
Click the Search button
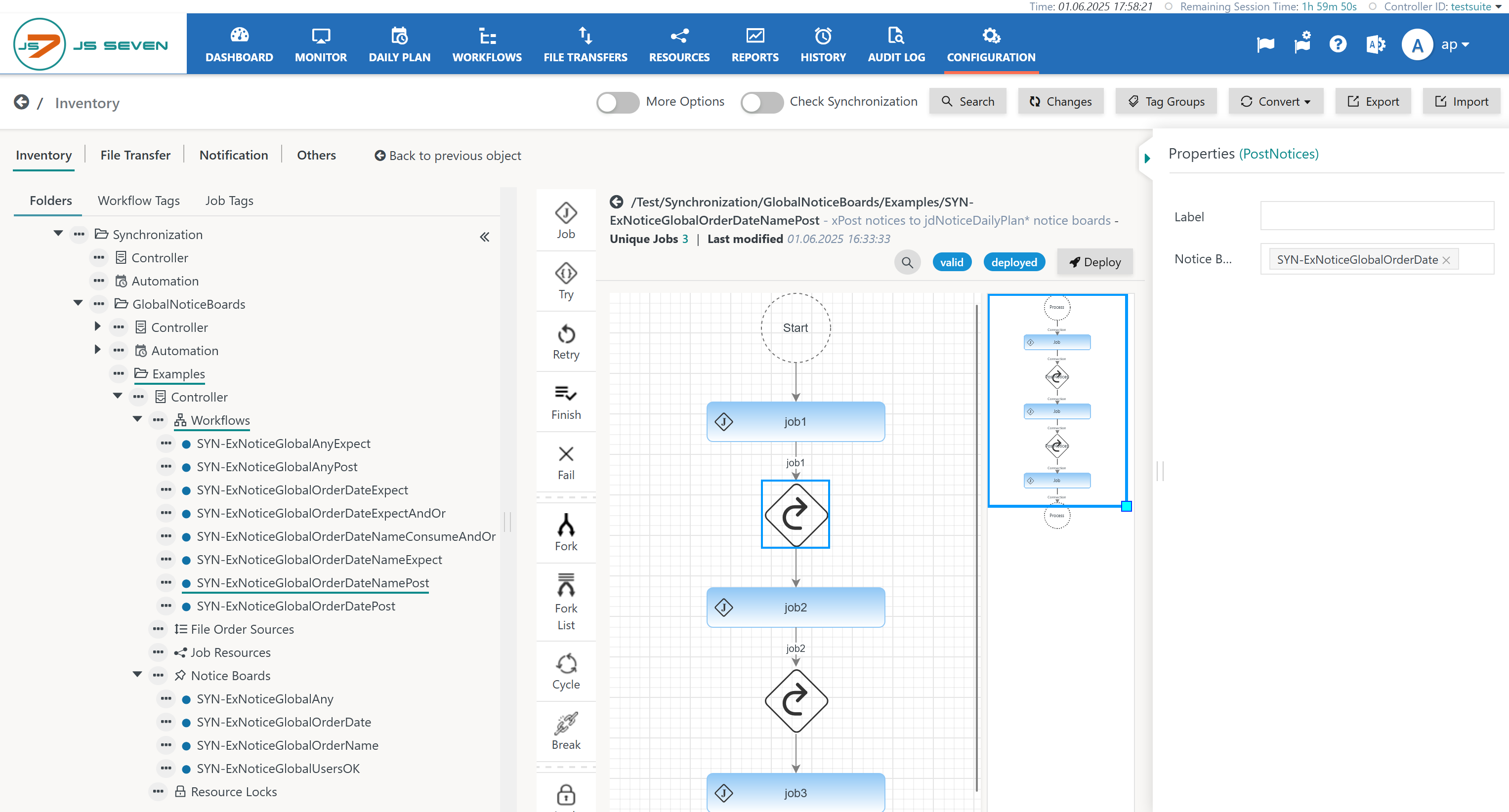[x=968, y=101]
